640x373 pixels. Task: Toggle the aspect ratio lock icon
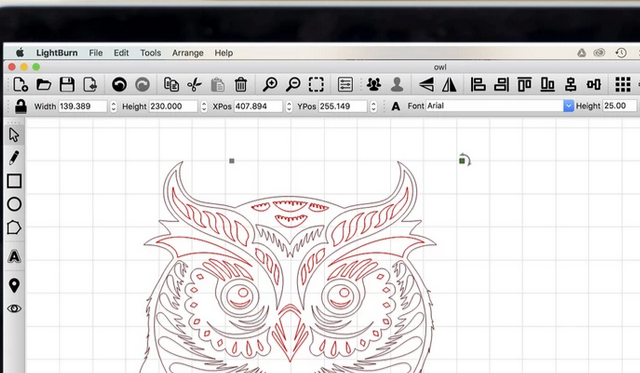click(x=20, y=106)
